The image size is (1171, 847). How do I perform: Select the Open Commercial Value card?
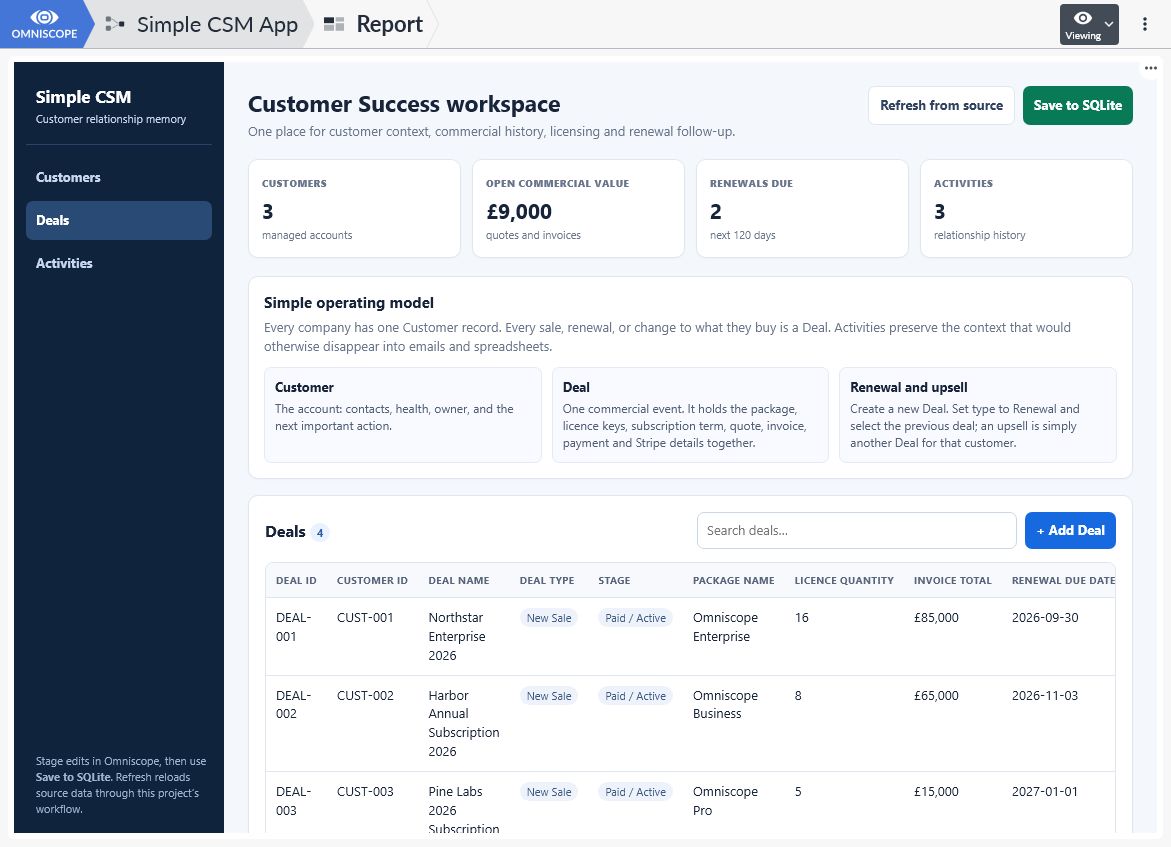[x=578, y=208]
